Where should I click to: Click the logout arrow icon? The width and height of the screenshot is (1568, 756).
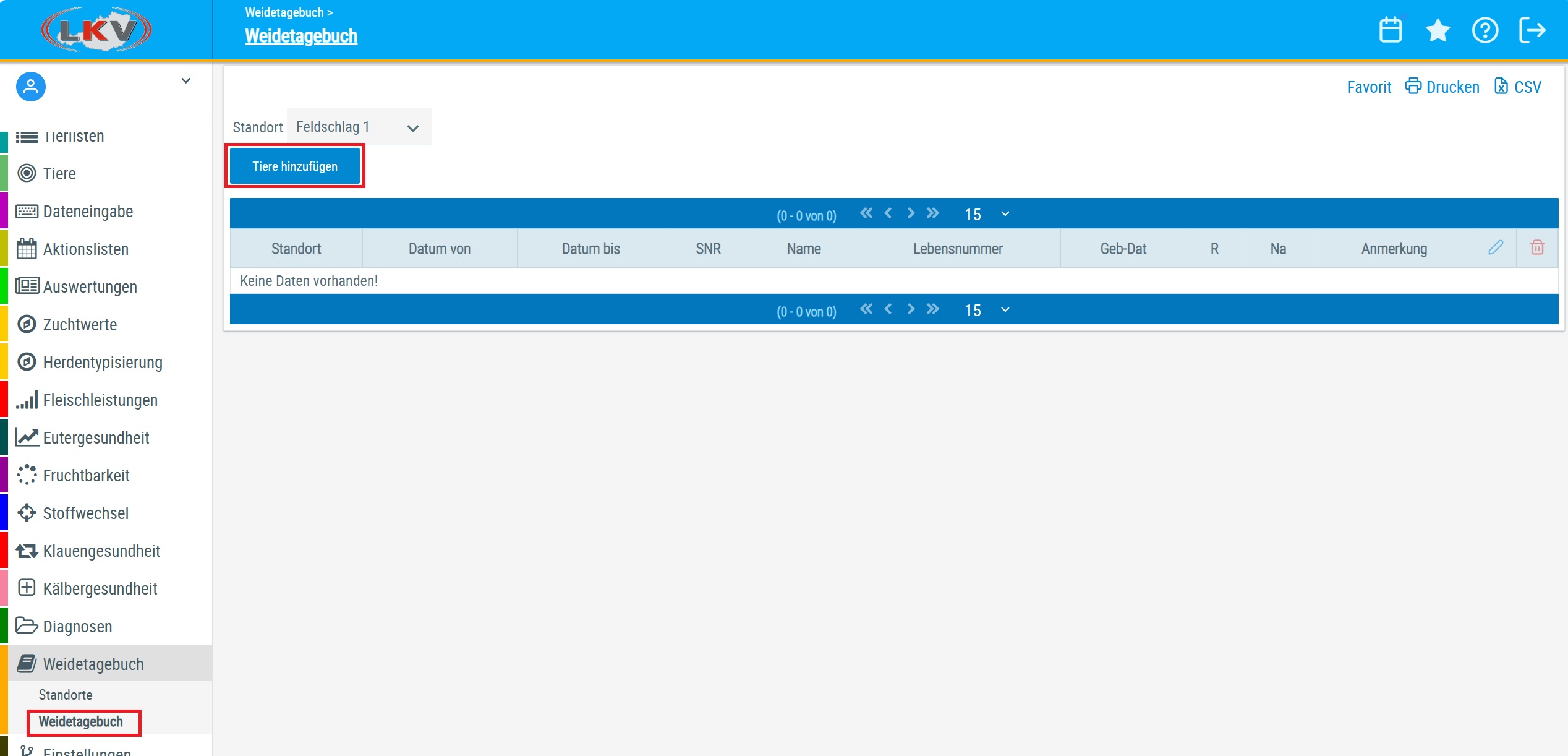tap(1532, 30)
